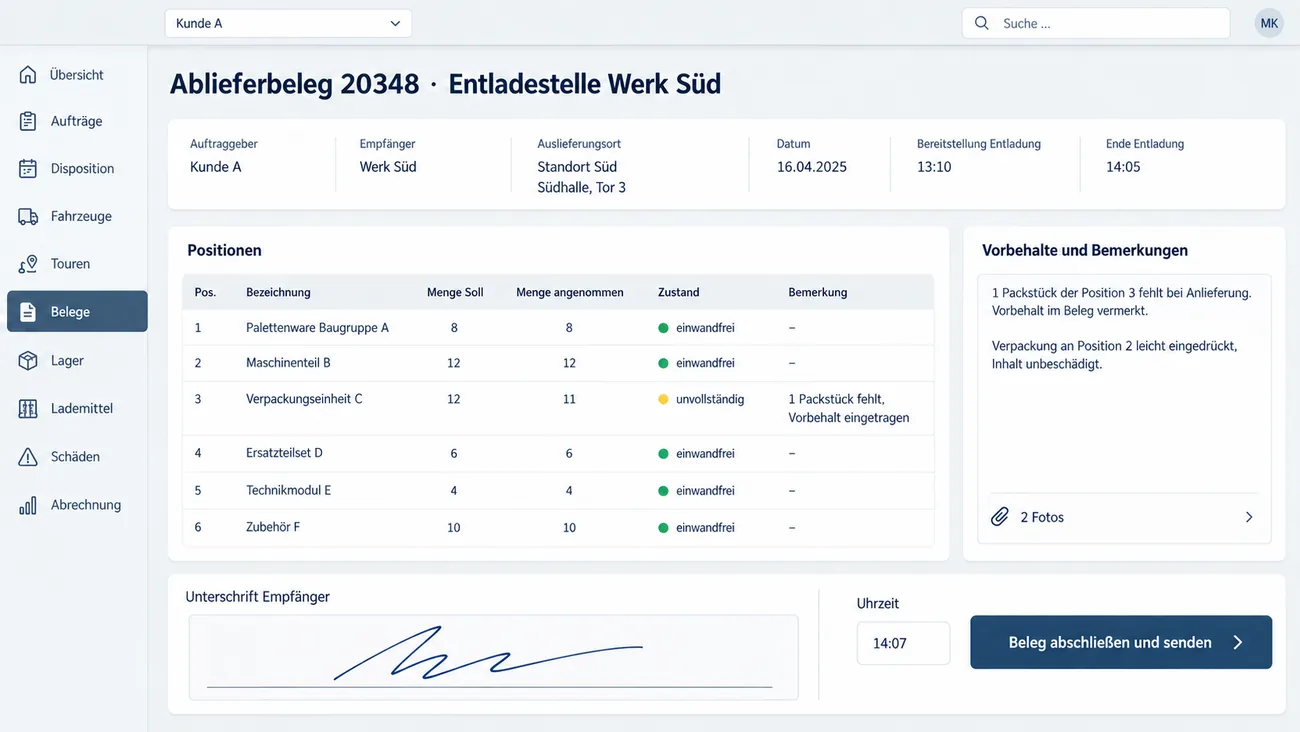
Task: Click the Suche search field
Action: 1096,23
